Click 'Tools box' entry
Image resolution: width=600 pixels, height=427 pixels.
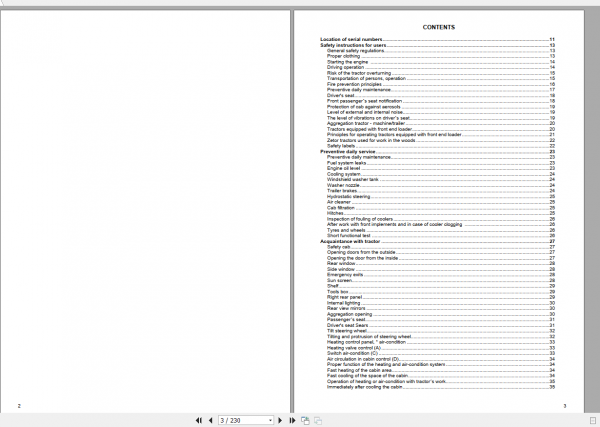[x=338, y=292]
